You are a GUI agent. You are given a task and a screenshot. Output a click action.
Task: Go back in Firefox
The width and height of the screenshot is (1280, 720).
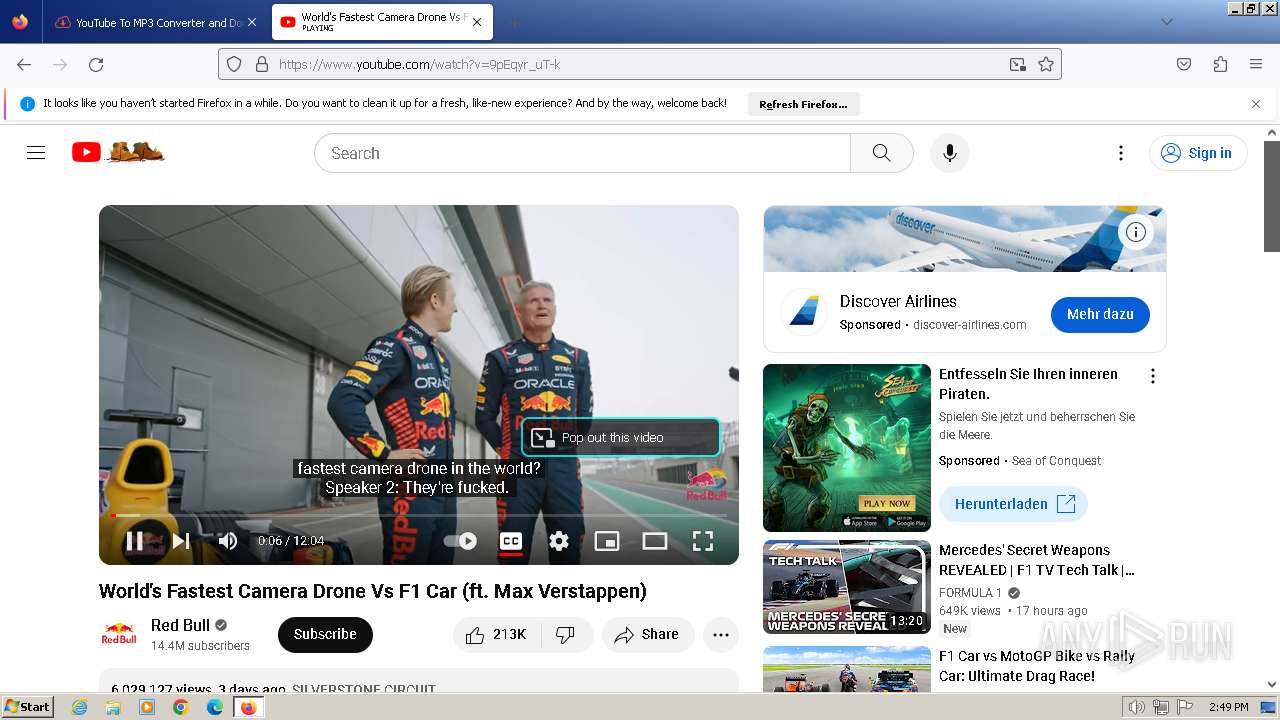tap(24, 64)
